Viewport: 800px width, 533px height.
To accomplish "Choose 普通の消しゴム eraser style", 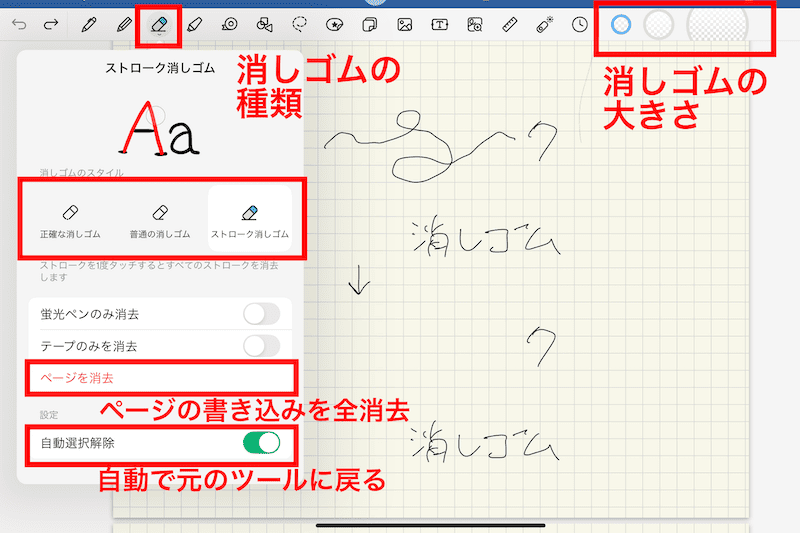I will pyautogui.click(x=158, y=220).
